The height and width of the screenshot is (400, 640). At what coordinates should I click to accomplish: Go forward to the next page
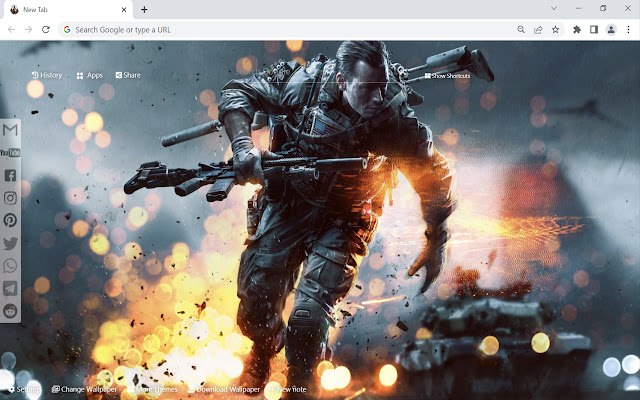[x=28, y=29]
